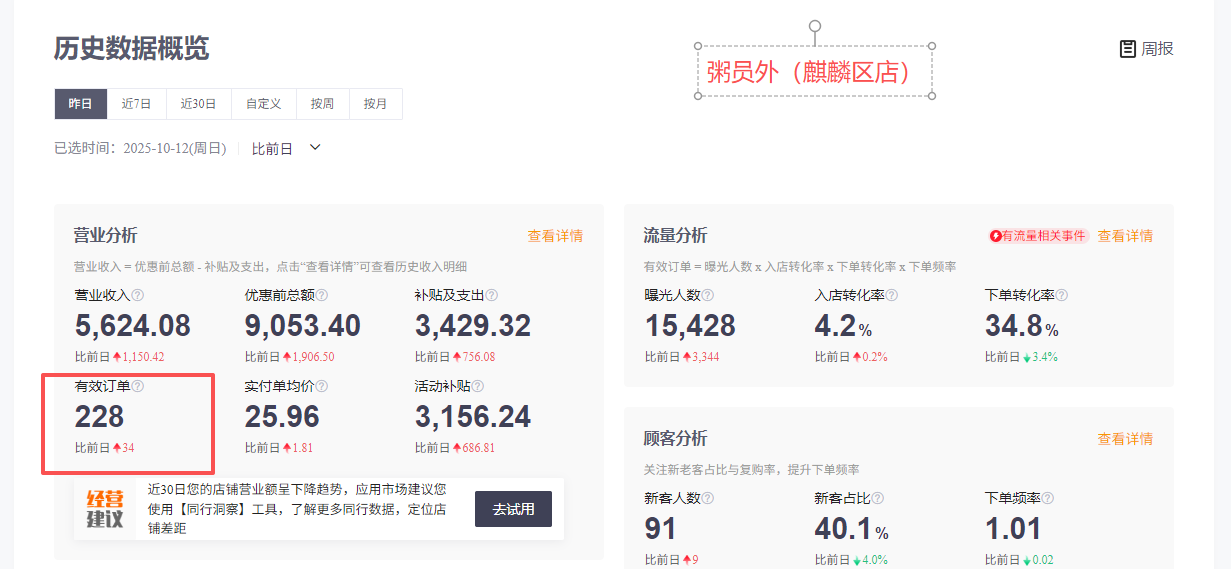
Task: Open 查看详情 in 营业分析 panel
Action: (x=555, y=236)
